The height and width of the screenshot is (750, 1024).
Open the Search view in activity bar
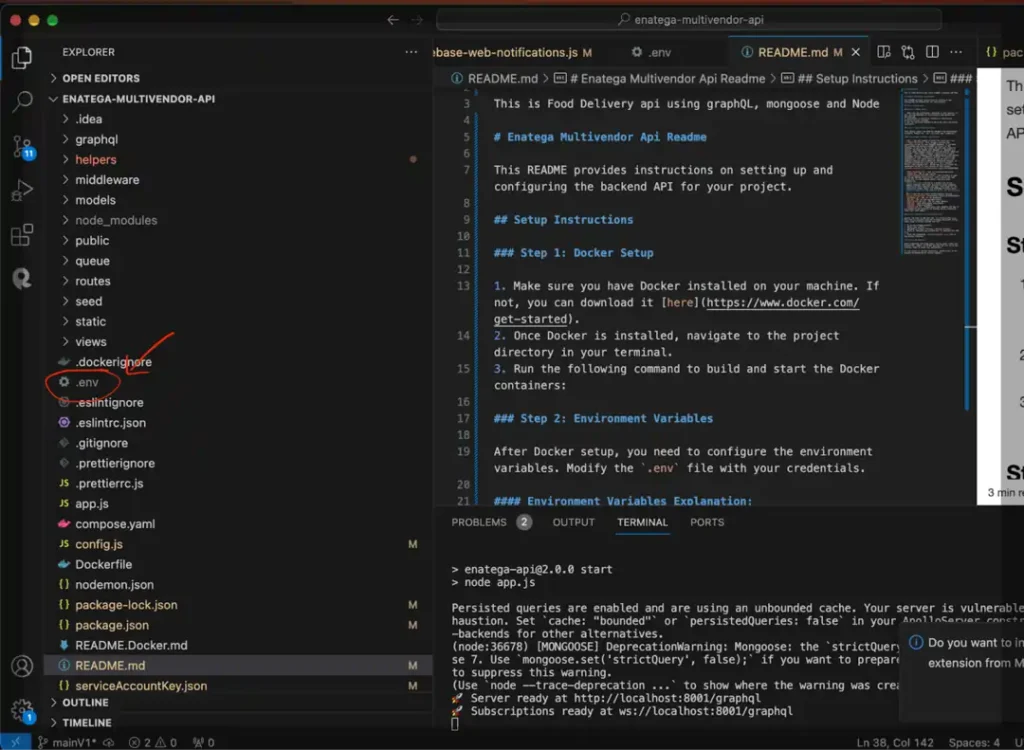point(22,101)
